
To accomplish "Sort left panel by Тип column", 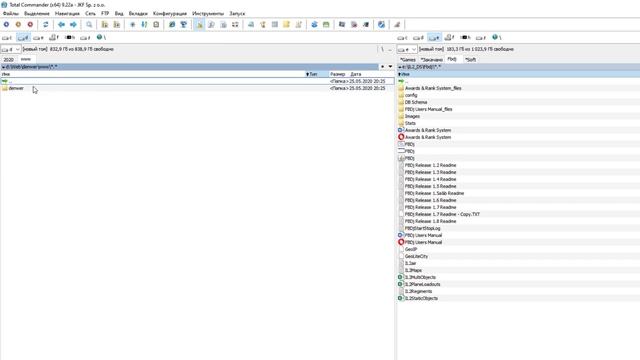I will pos(317,74).
